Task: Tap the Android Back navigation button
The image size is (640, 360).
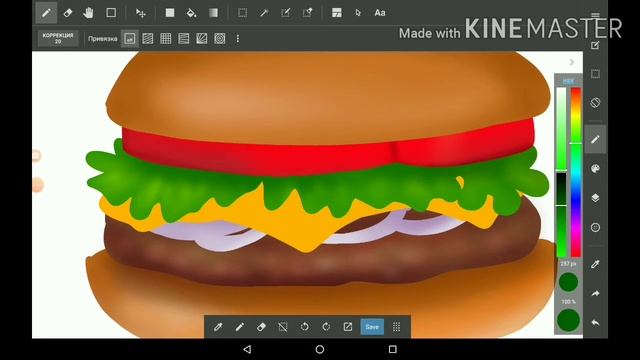Action: (x=247, y=349)
